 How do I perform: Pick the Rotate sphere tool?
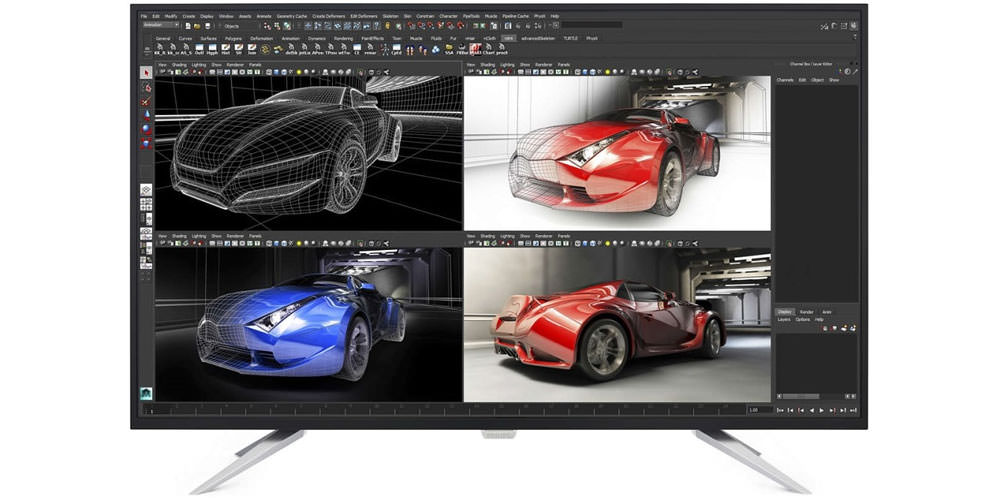146,129
